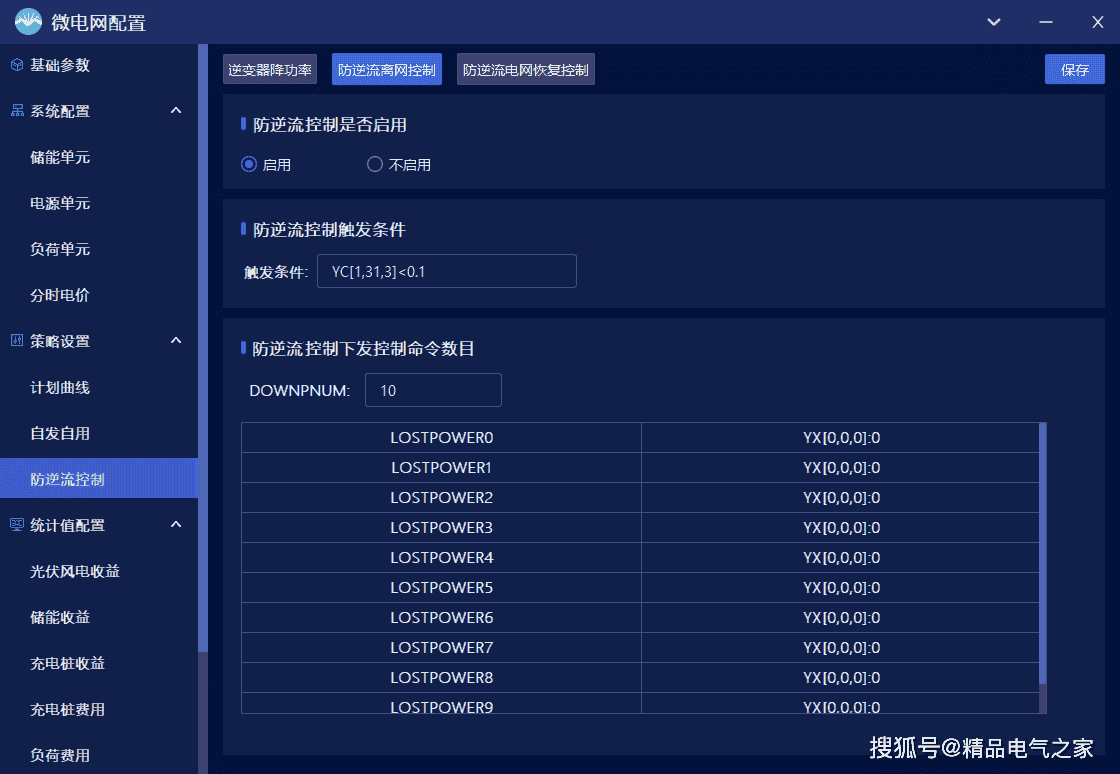Image resolution: width=1120 pixels, height=774 pixels.
Task: Click the 触发条件 input field
Action: tap(446, 271)
